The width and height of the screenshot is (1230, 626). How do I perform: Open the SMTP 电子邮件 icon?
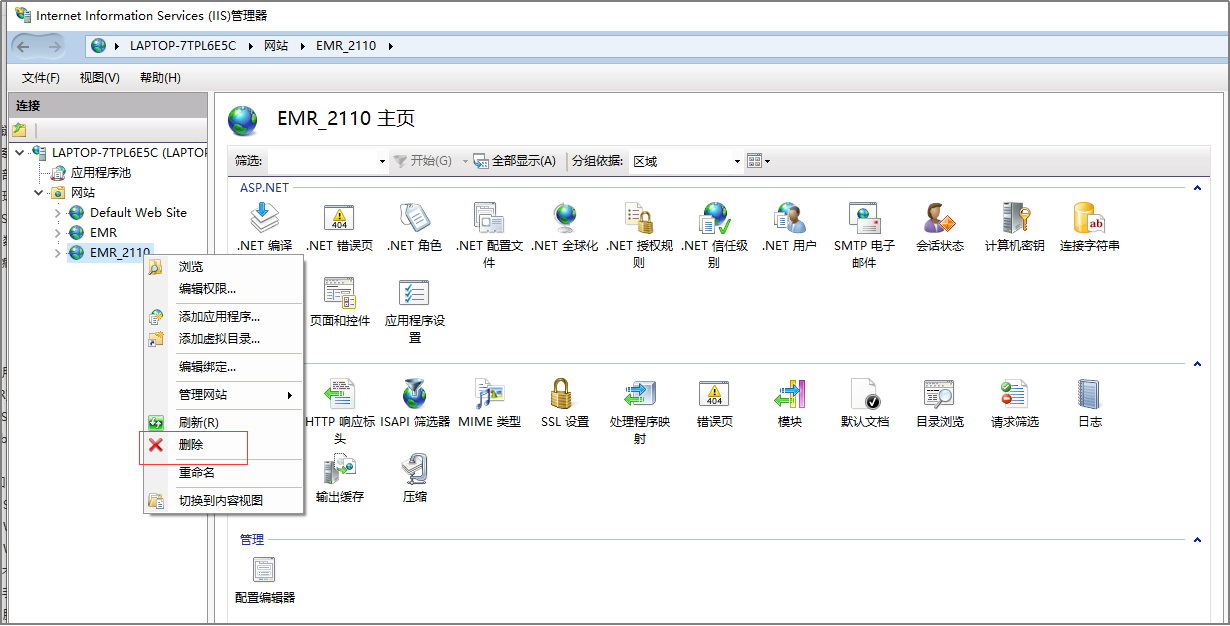pyautogui.click(x=864, y=217)
